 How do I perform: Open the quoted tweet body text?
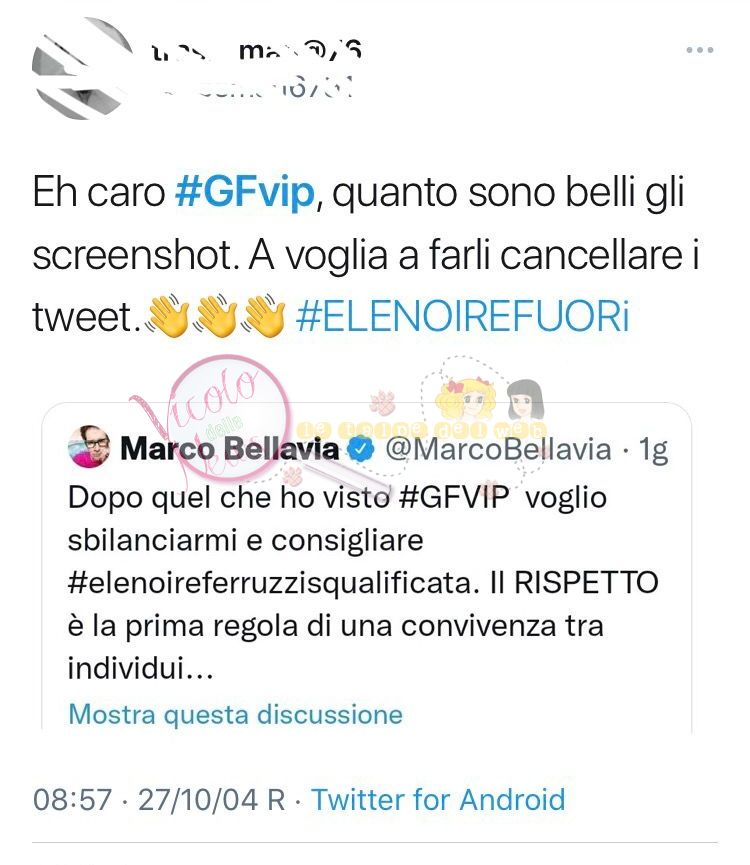363,583
